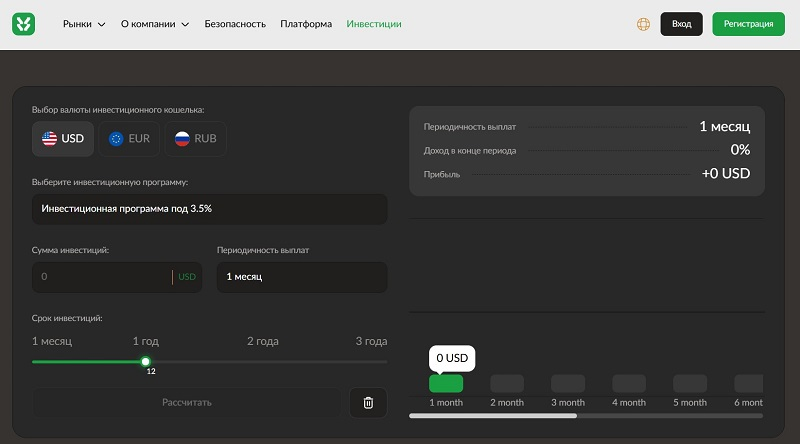Select EUR wallet currency
Screen dimensions: 800x444
coord(130,139)
